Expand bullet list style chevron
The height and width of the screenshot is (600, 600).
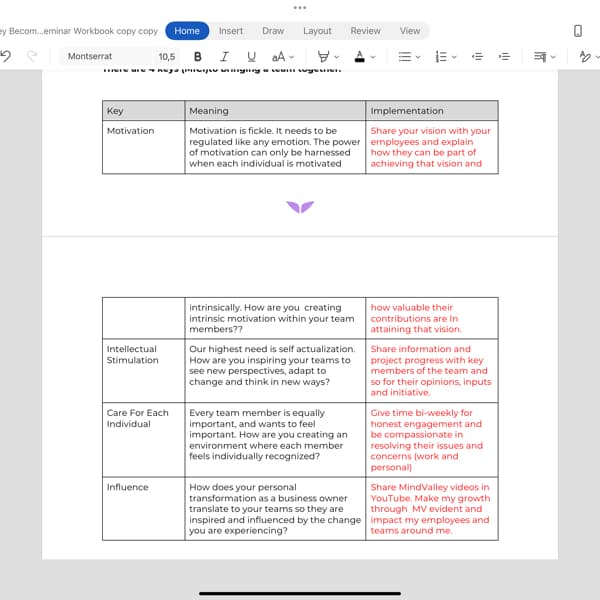(x=418, y=57)
